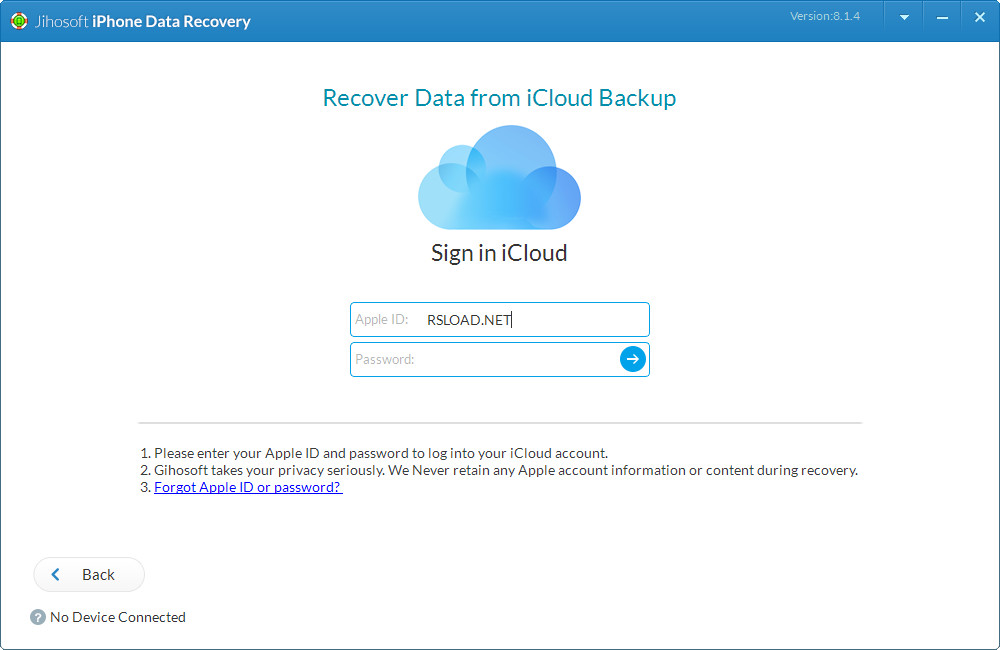Open the Forgot Apple ID or password link
Image resolution: width=1000 pixels, height=650 pixels.
248,487
